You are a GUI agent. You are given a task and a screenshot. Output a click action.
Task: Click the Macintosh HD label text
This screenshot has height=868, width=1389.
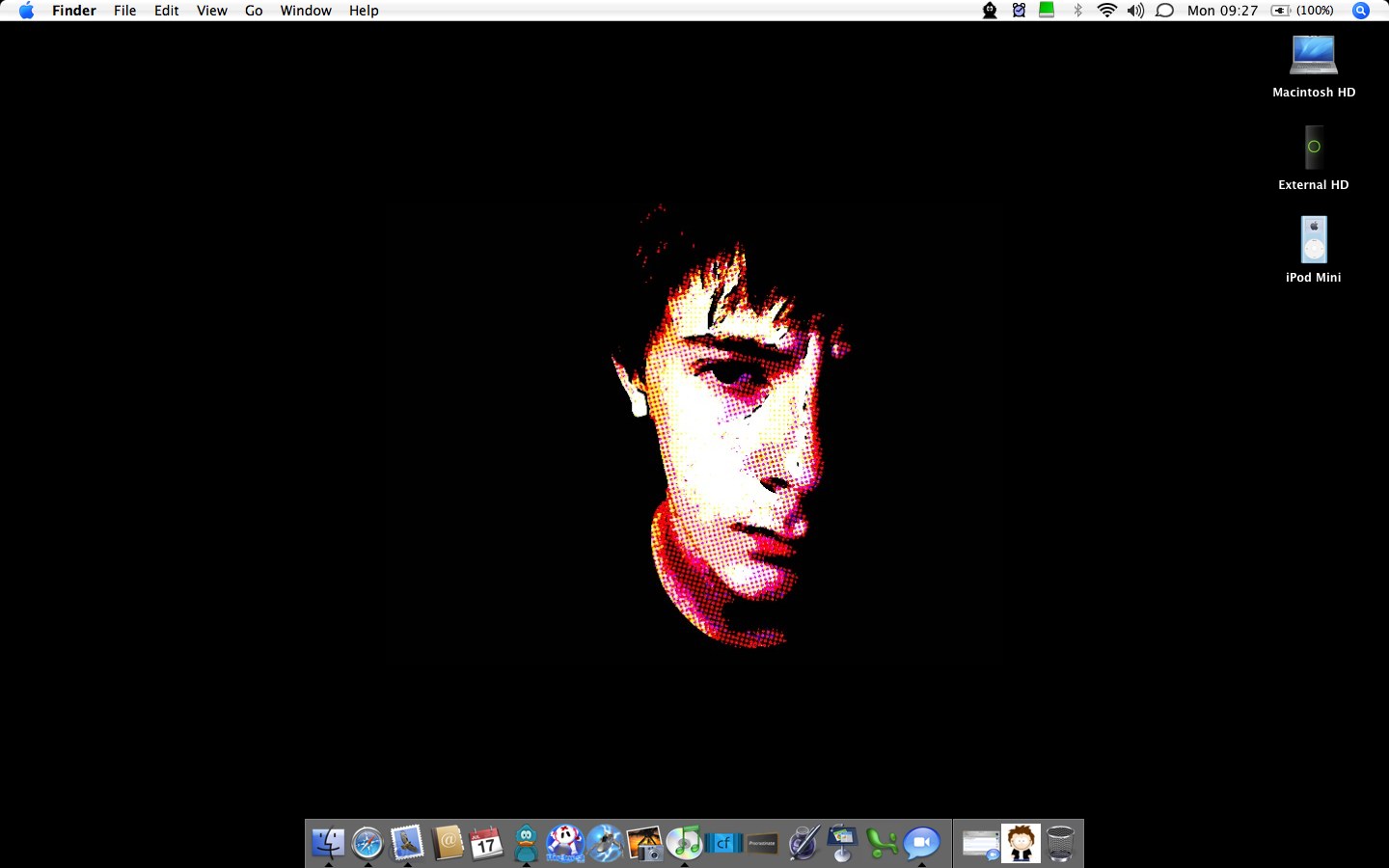tap(1314, 93)
